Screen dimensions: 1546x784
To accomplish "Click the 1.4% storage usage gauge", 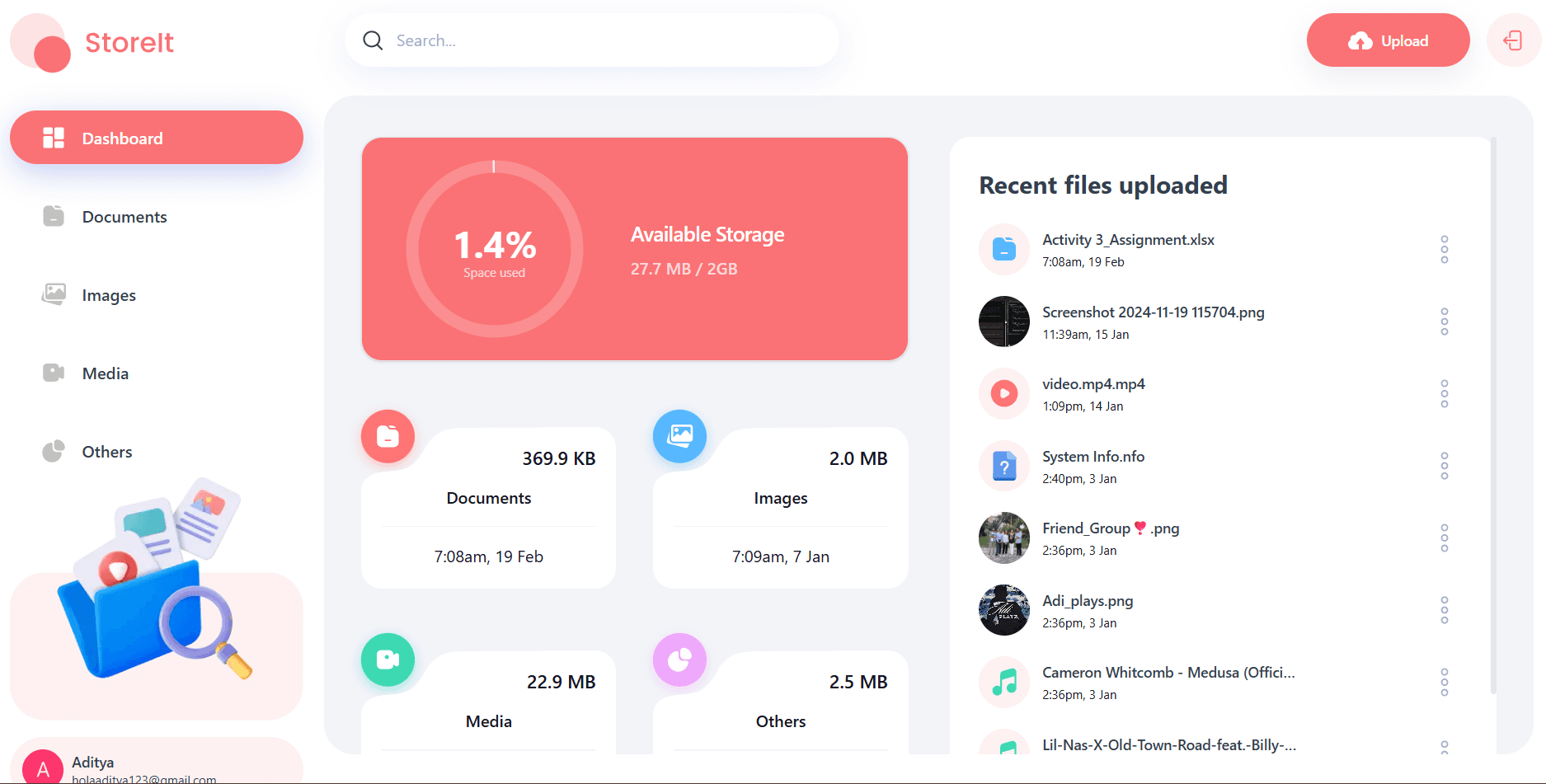I will tap(494, 249).
